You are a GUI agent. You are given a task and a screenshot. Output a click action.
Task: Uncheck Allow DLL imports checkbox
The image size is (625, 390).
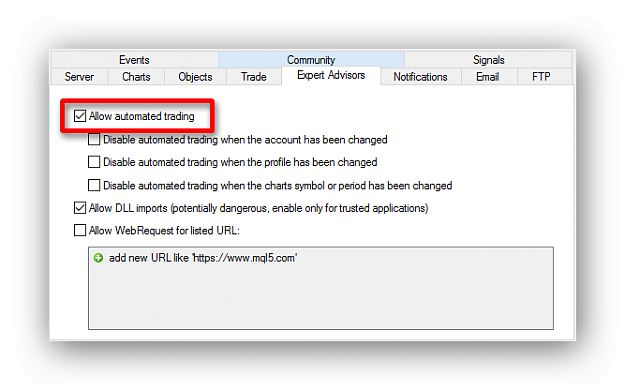tap(80, 208)
